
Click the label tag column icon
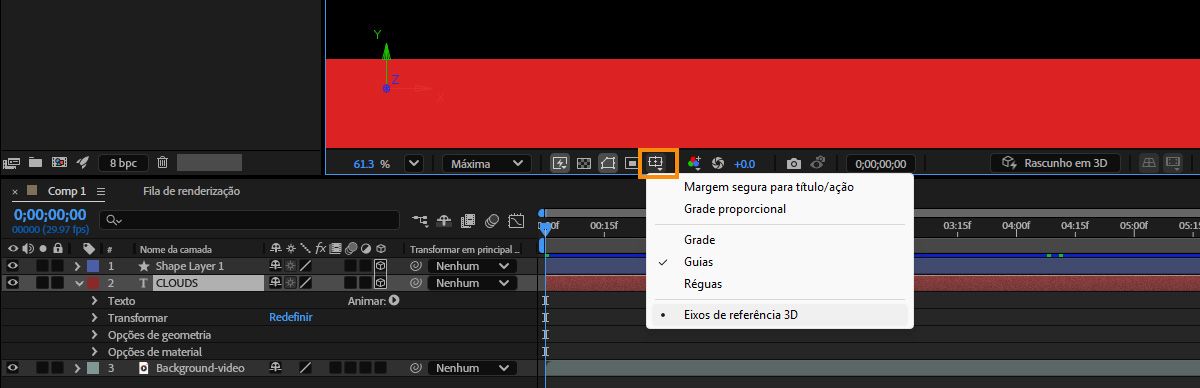tap(89, 249)
